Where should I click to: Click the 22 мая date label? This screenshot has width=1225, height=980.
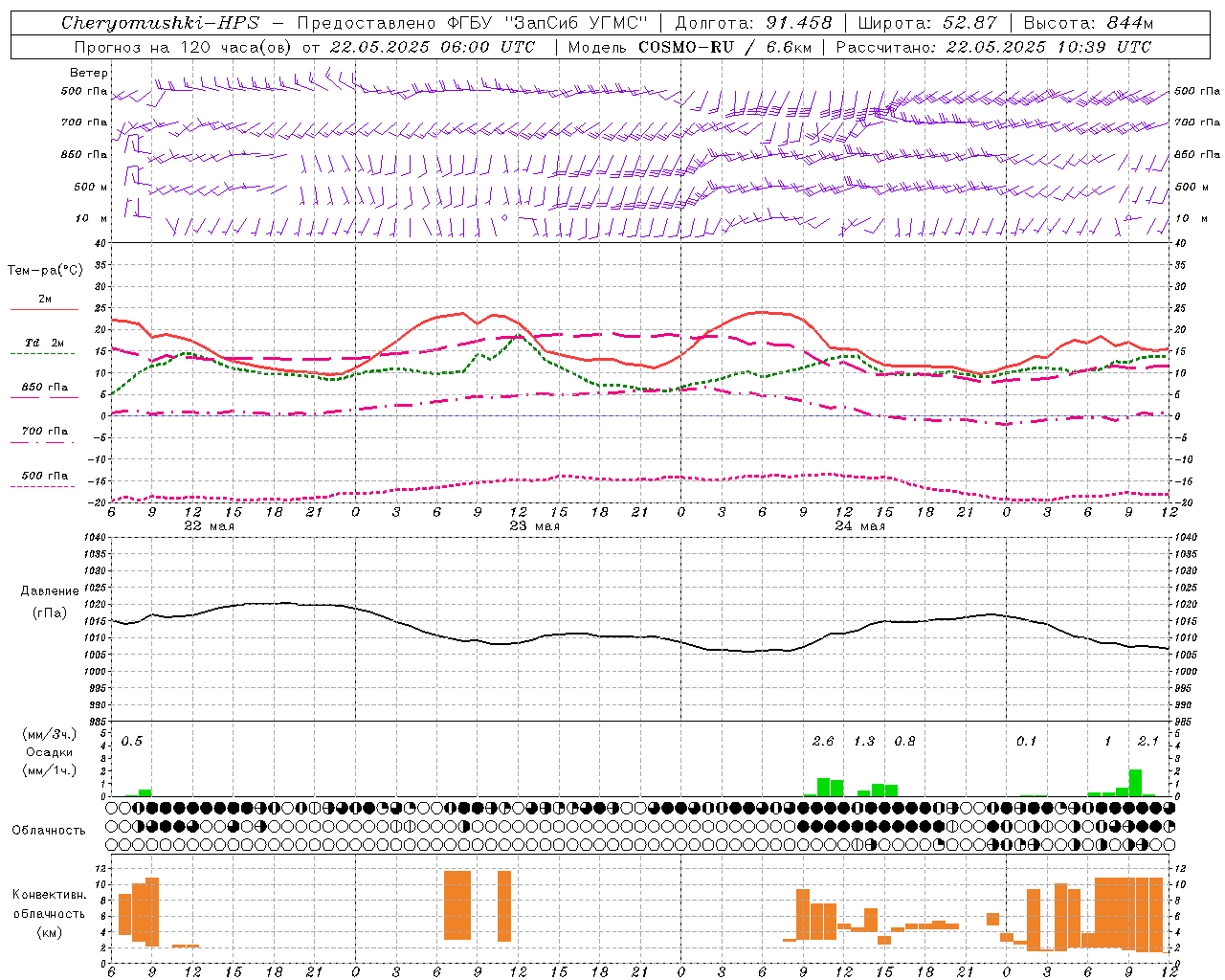(209, 526)
